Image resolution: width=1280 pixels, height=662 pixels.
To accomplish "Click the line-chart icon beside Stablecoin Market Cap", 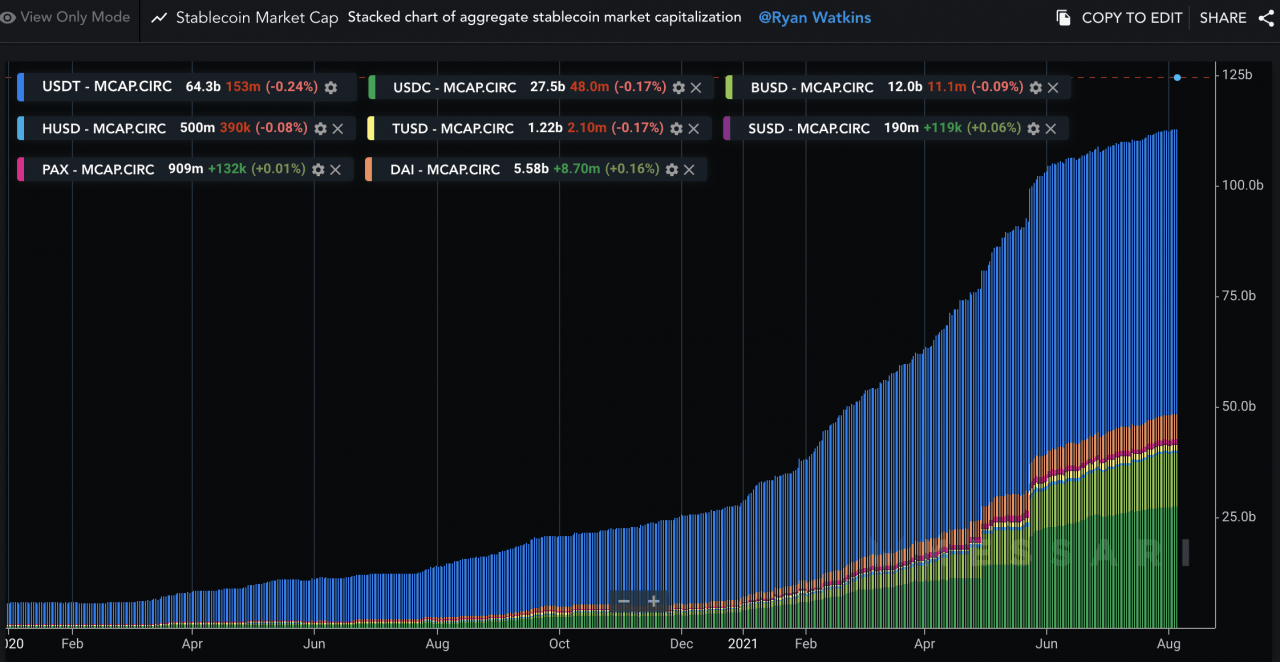I will pos(158,17).
